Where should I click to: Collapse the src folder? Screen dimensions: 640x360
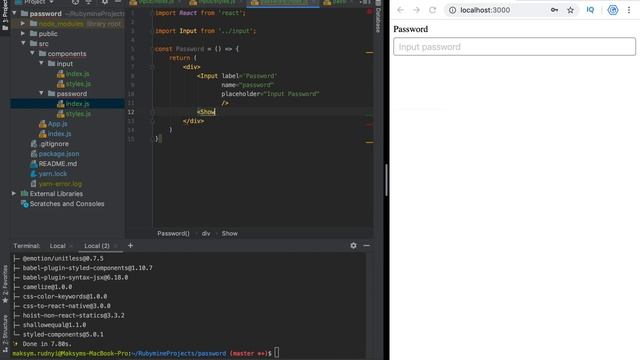pos(23,43)
